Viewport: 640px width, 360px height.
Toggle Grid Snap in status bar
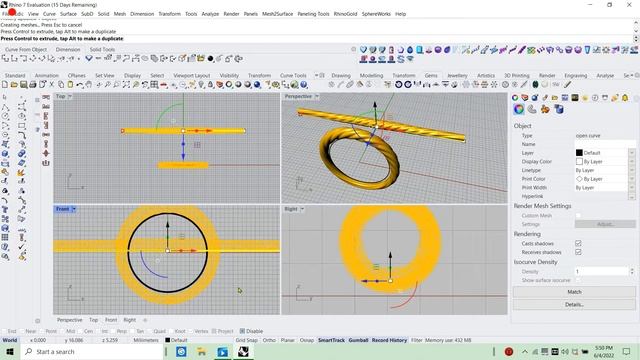point(246,340)
